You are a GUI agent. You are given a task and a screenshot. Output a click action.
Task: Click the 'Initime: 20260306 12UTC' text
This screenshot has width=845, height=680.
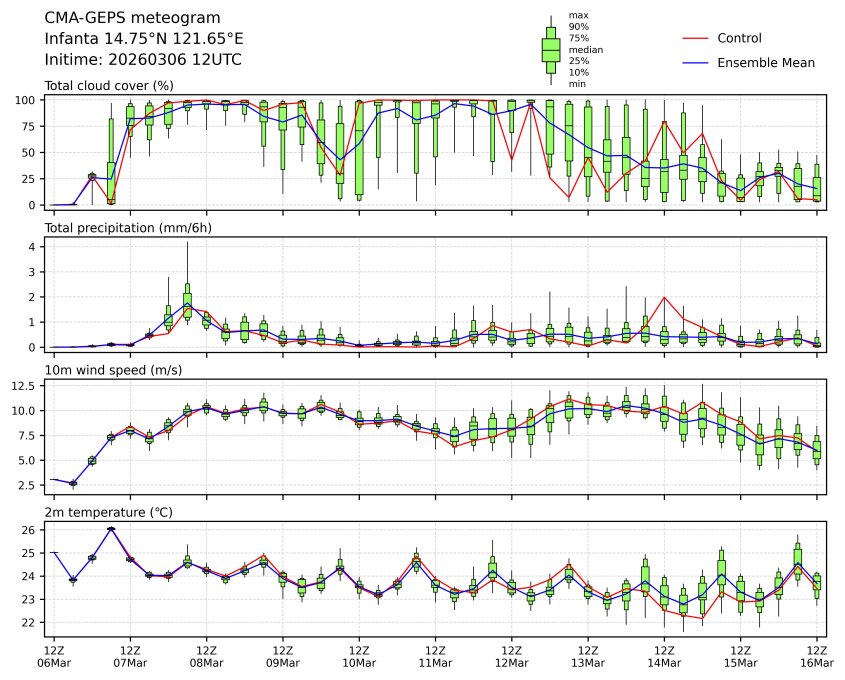143,60
